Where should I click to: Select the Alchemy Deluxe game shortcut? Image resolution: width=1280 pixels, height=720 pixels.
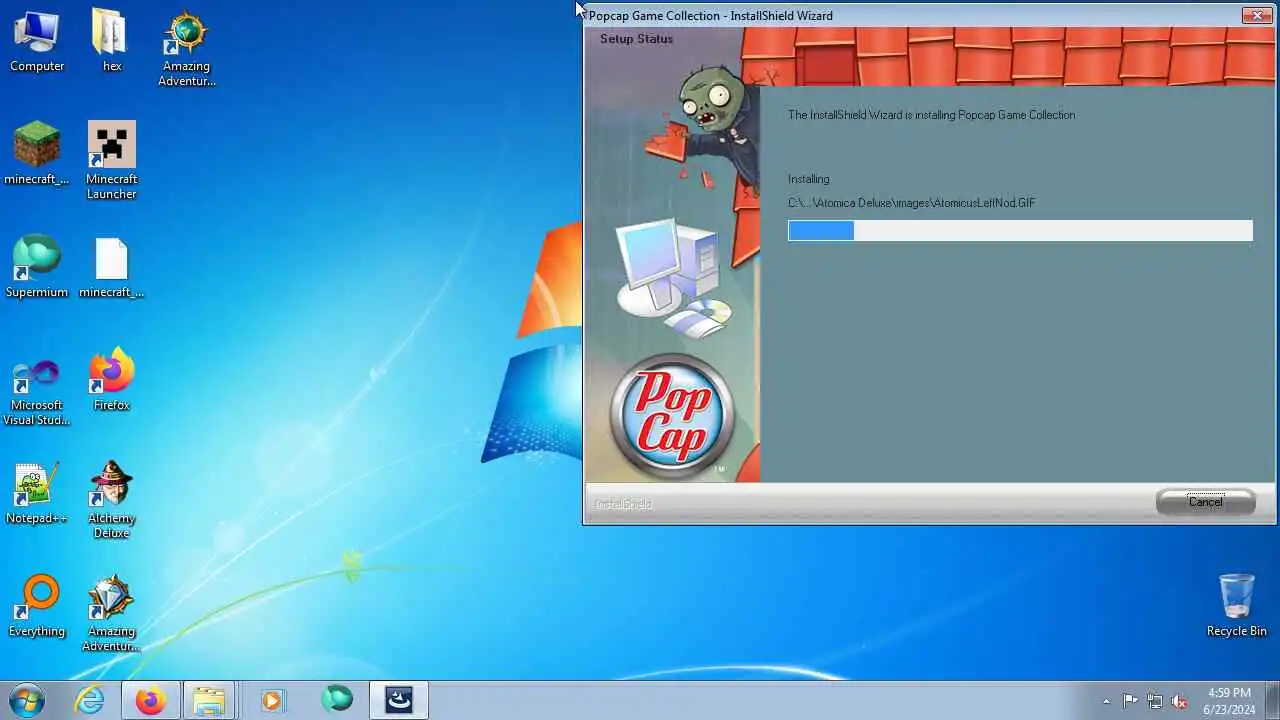tap(111, 500)
